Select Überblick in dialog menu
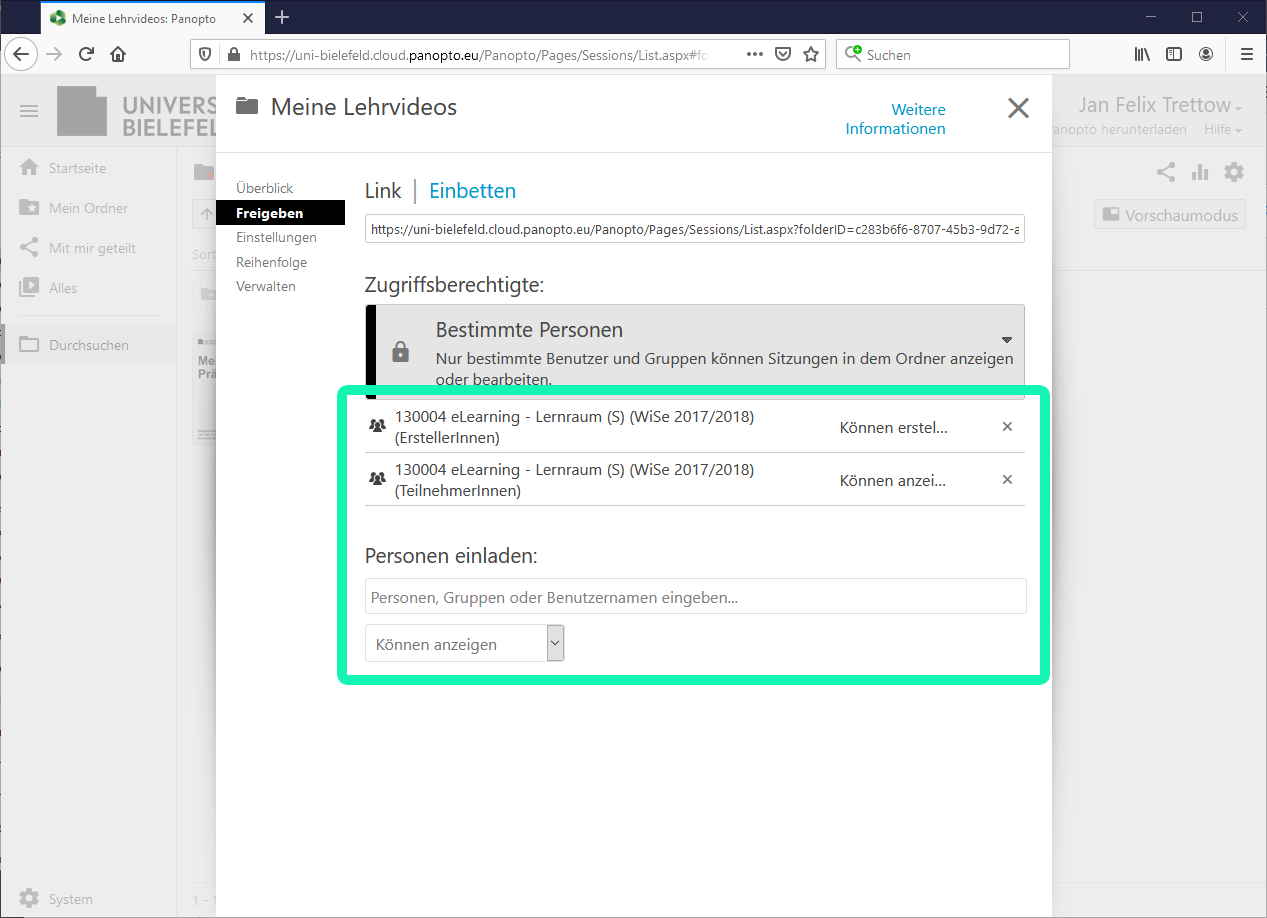The image size is (1267, 918). click(264, 188)
